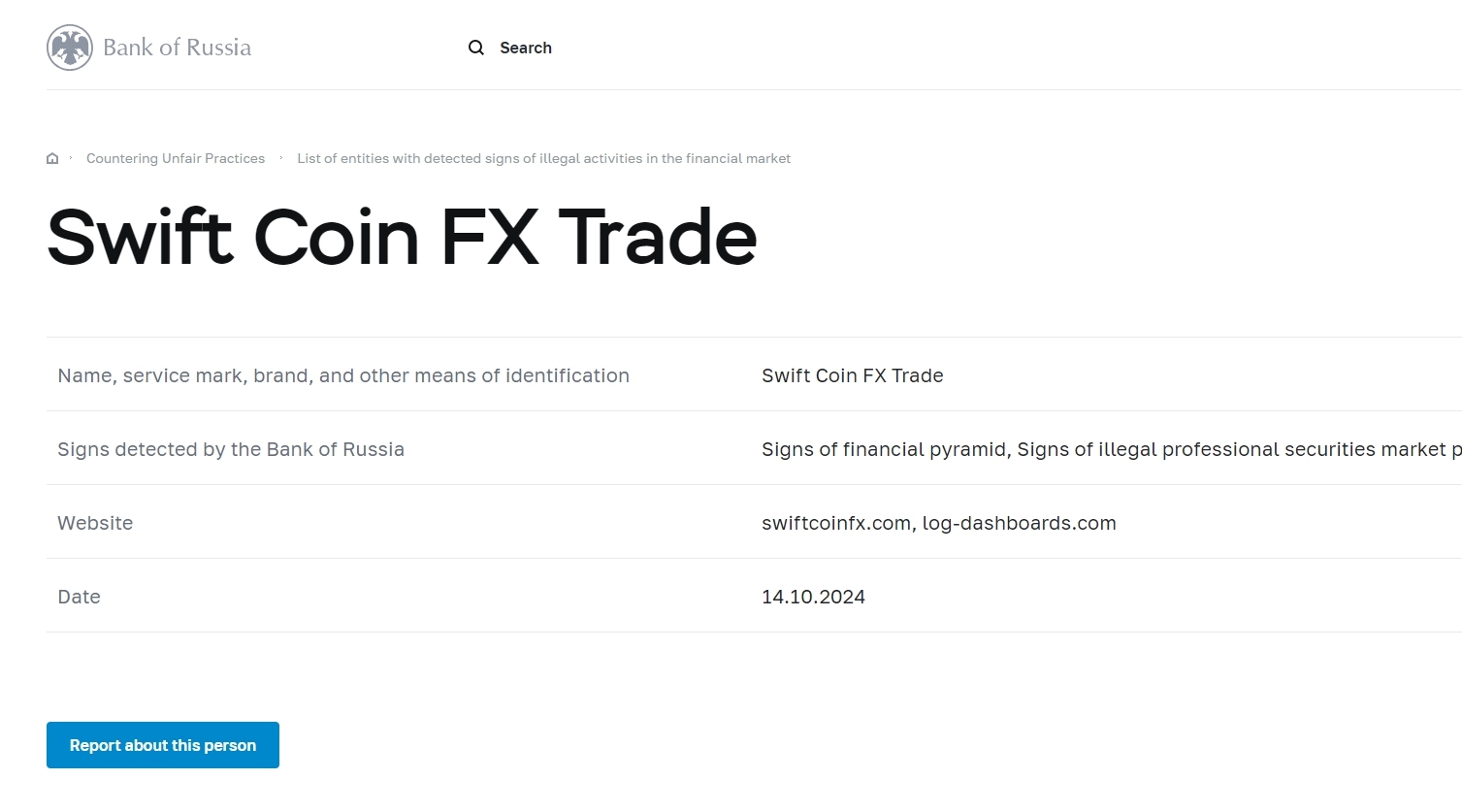Click the separator arrow after the home icon

click(x=71, y=158)
